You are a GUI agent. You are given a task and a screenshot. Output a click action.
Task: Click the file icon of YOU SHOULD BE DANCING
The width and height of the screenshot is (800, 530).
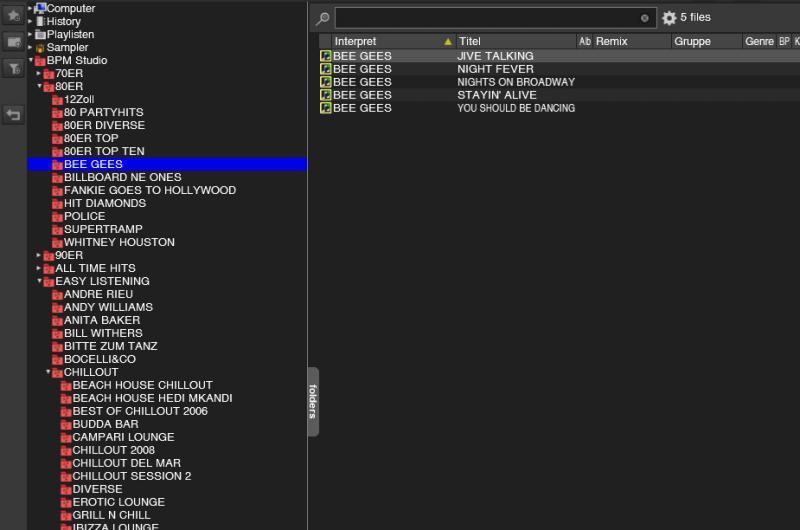(326, 108)
